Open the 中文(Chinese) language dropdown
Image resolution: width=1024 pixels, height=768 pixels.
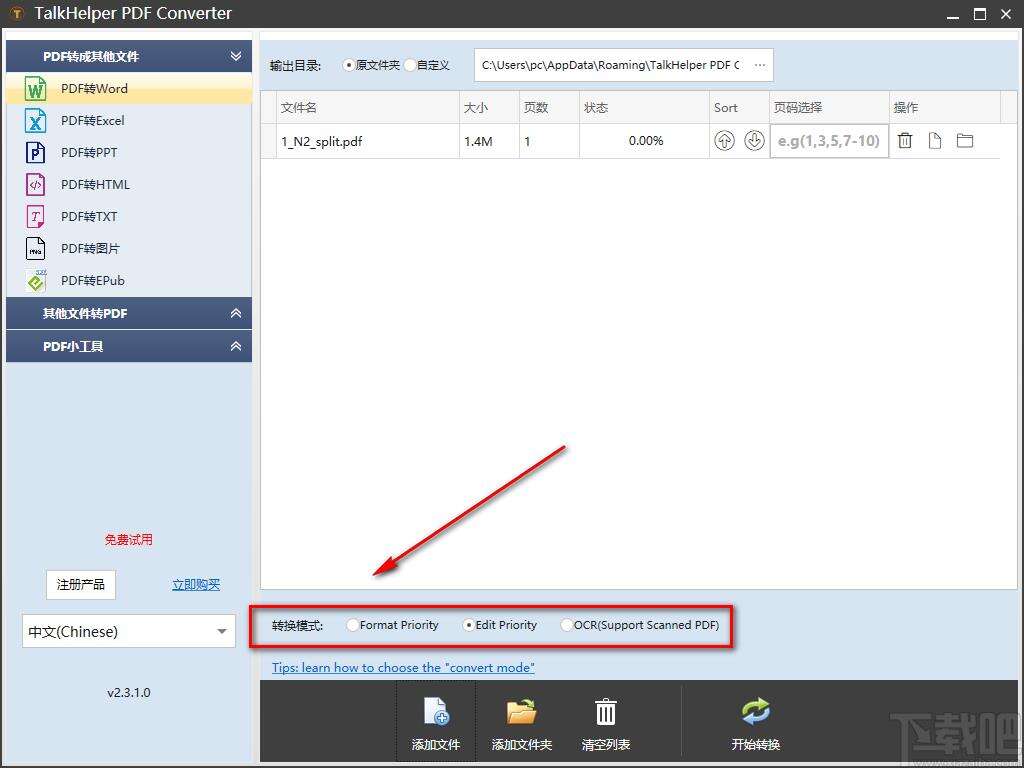[x=129, y=631]
